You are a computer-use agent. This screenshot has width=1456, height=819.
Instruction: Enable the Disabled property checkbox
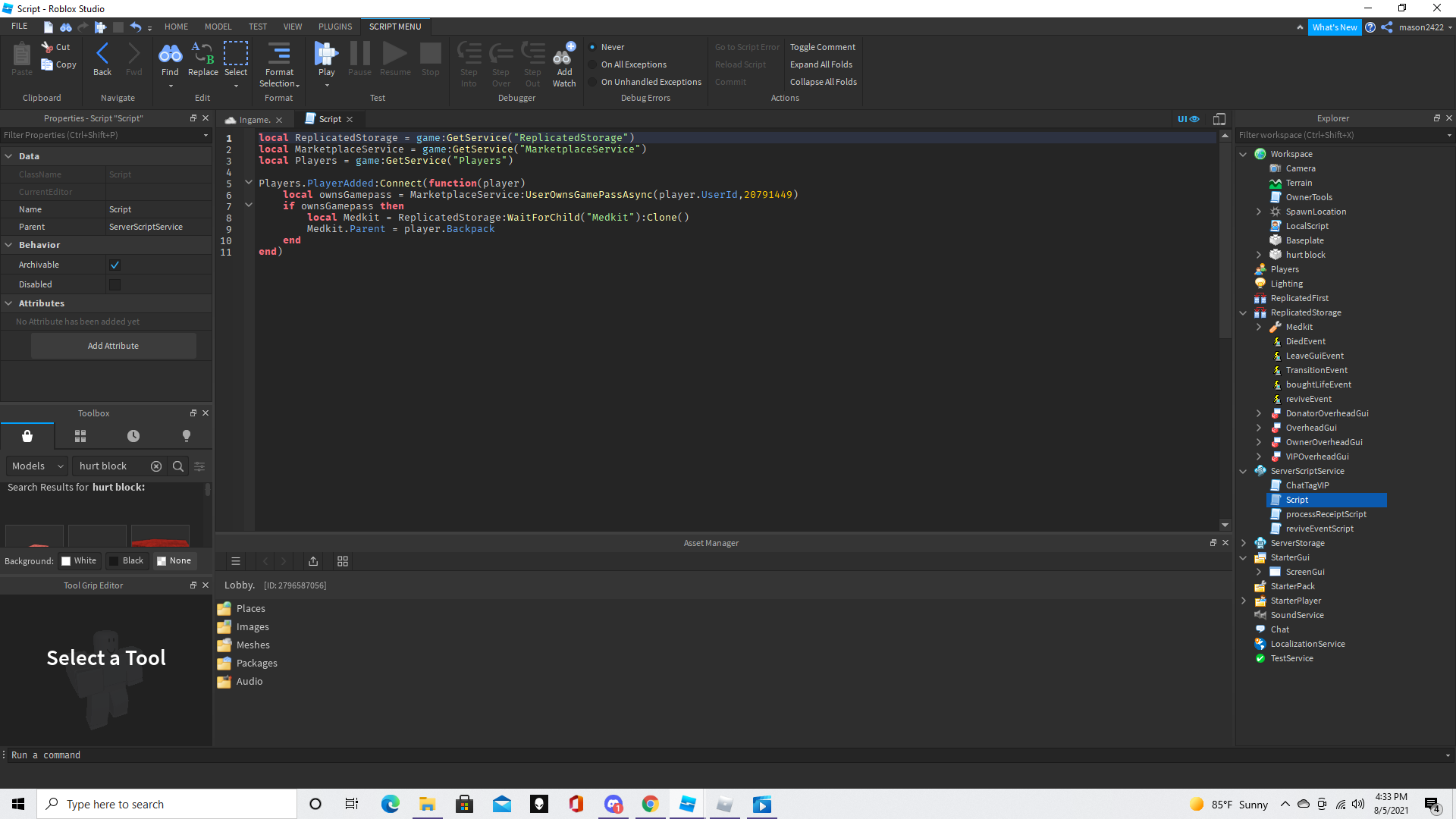tap(115, 284)
